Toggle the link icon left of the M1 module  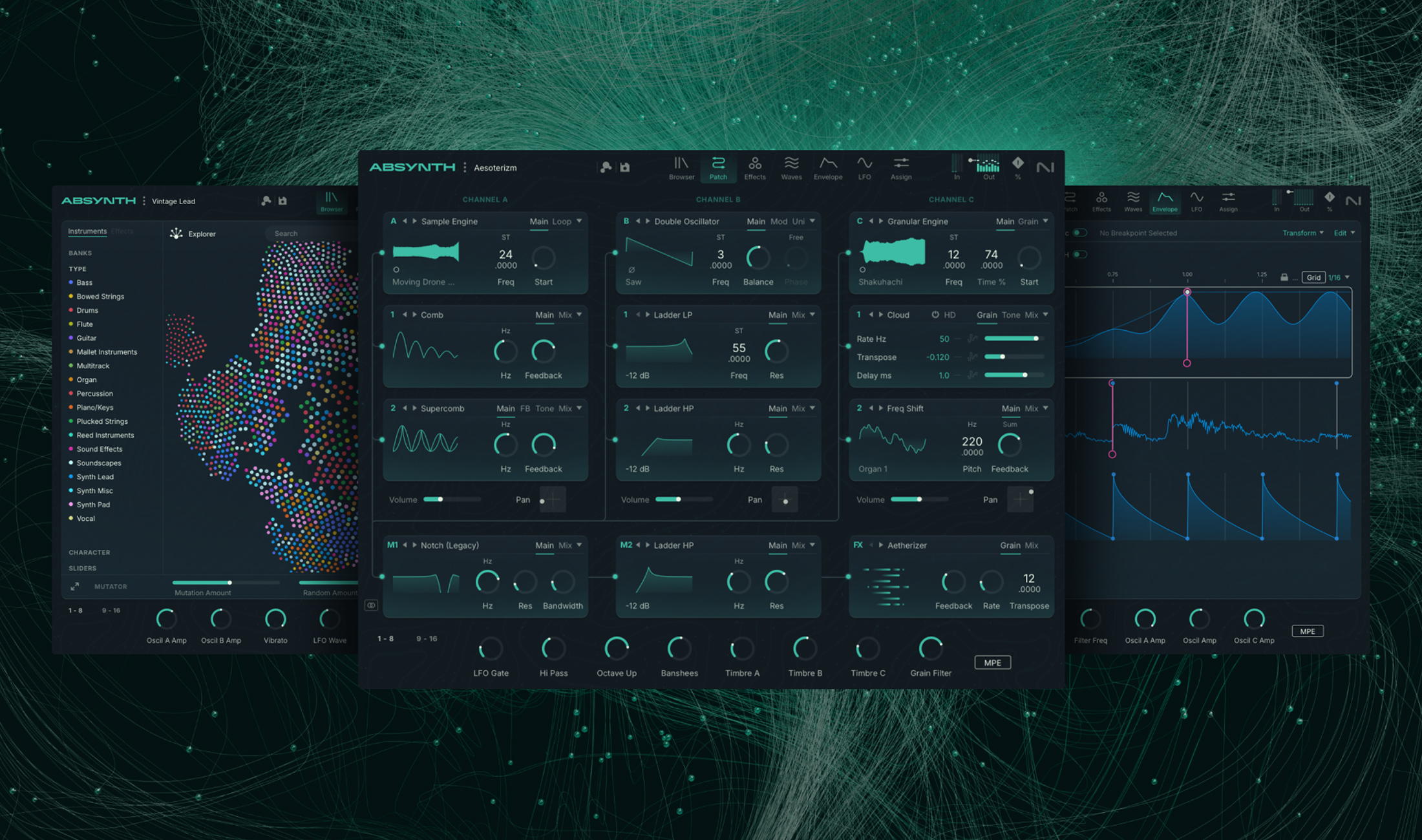coord(371,605)
